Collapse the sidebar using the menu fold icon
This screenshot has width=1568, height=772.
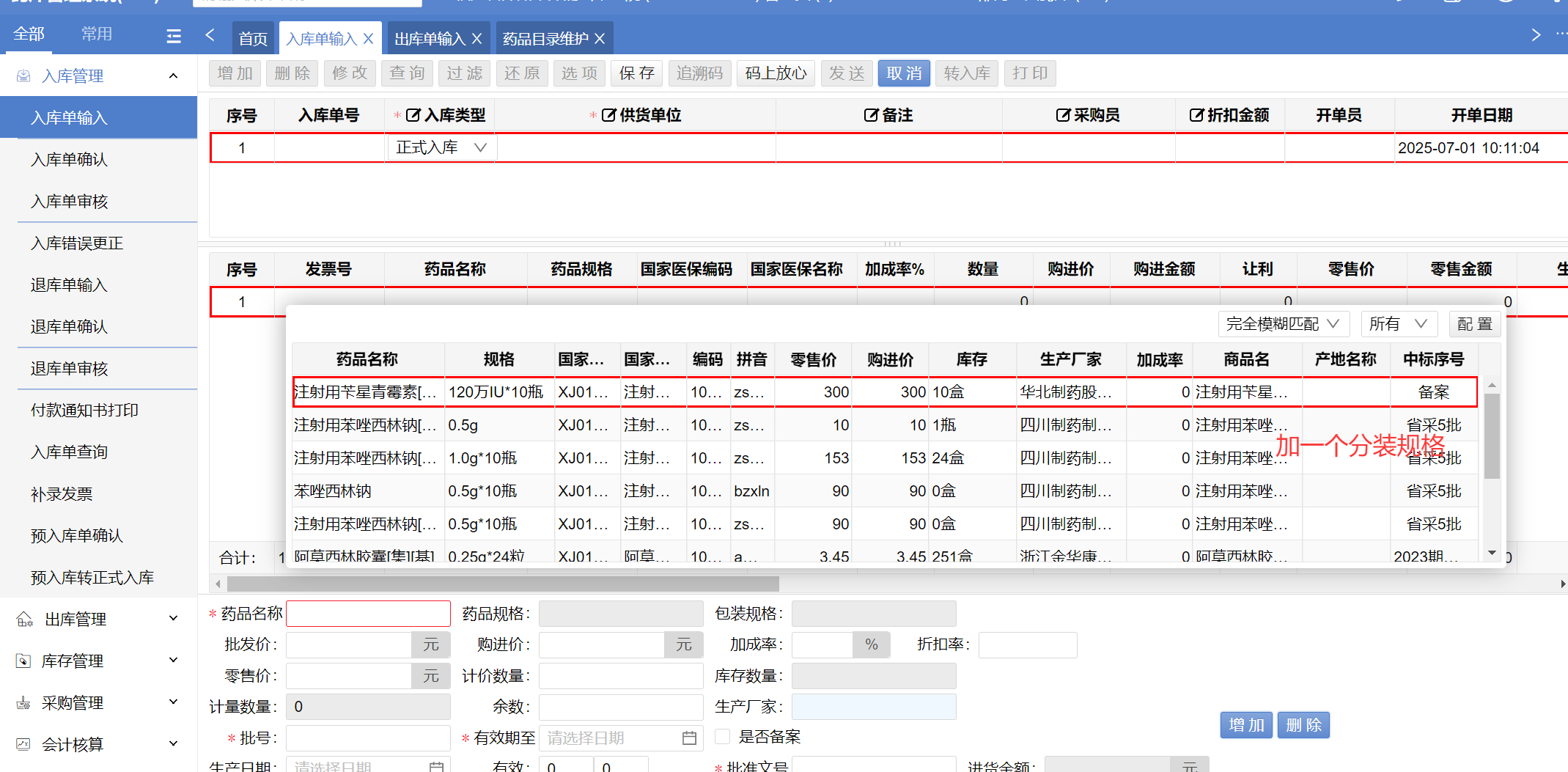point(174,36)
